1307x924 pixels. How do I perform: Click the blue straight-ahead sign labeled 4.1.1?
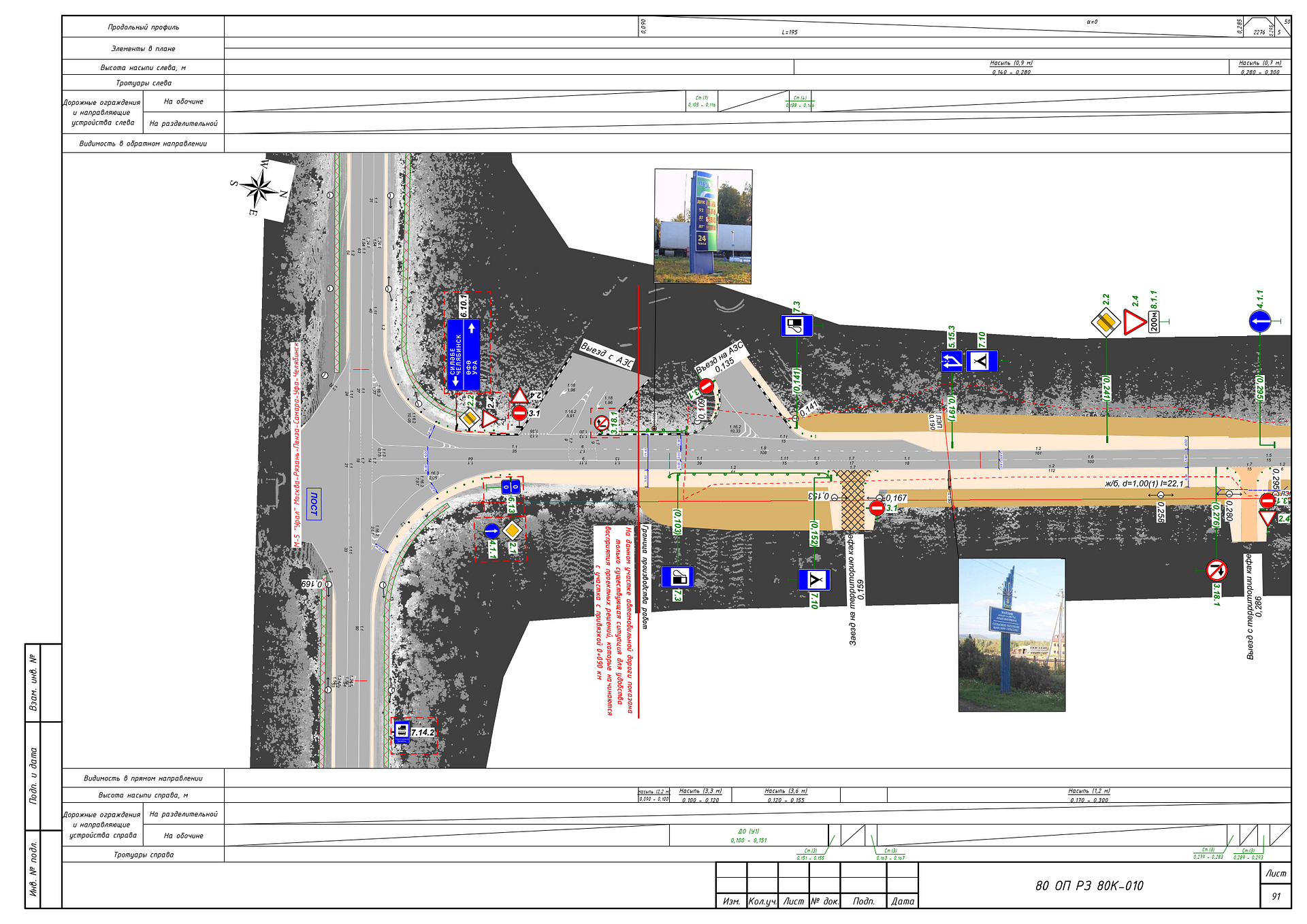(x=492, y=531)
